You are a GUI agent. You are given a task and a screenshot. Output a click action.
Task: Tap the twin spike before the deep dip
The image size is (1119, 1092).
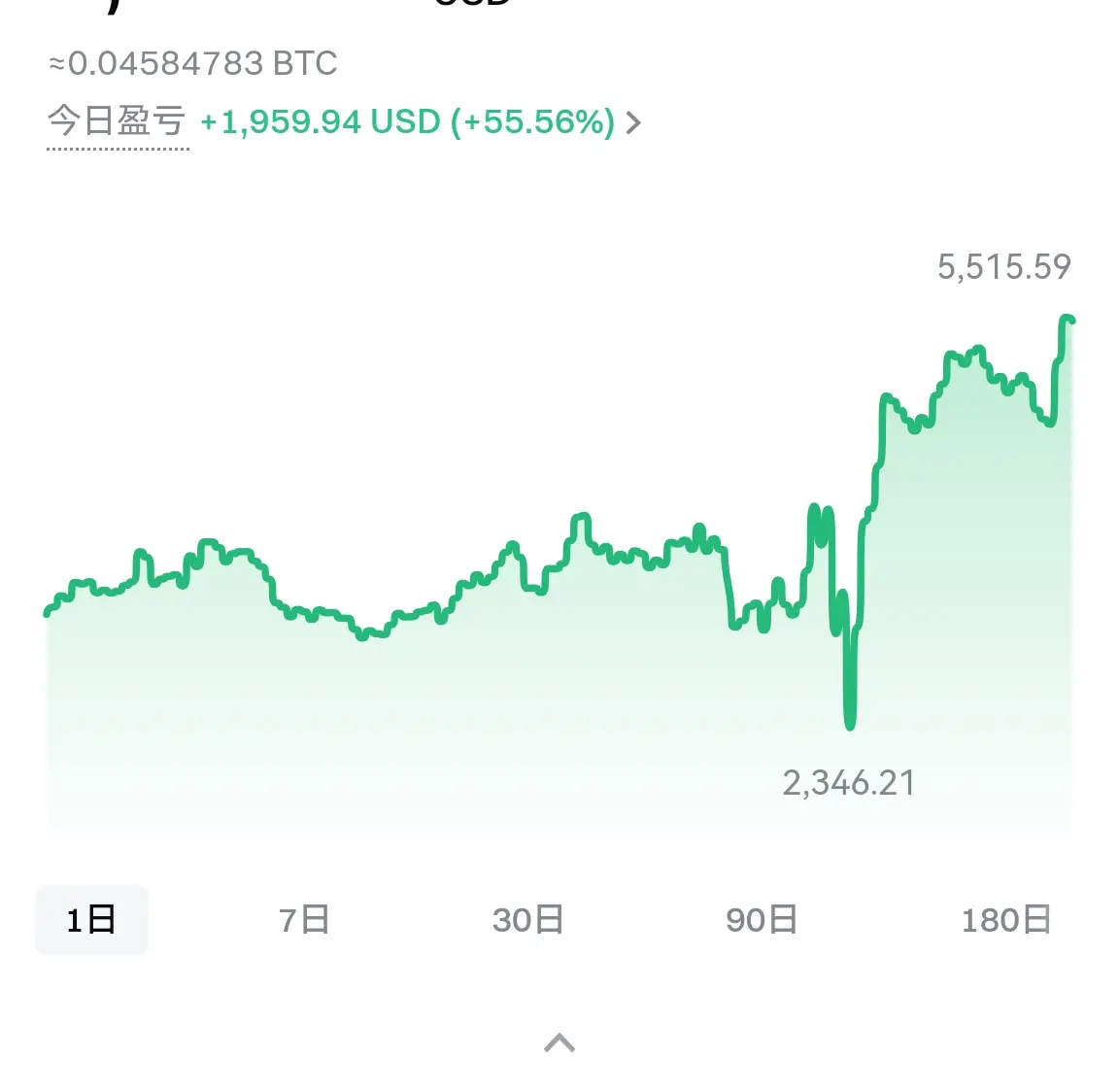(x=820, y=525)
